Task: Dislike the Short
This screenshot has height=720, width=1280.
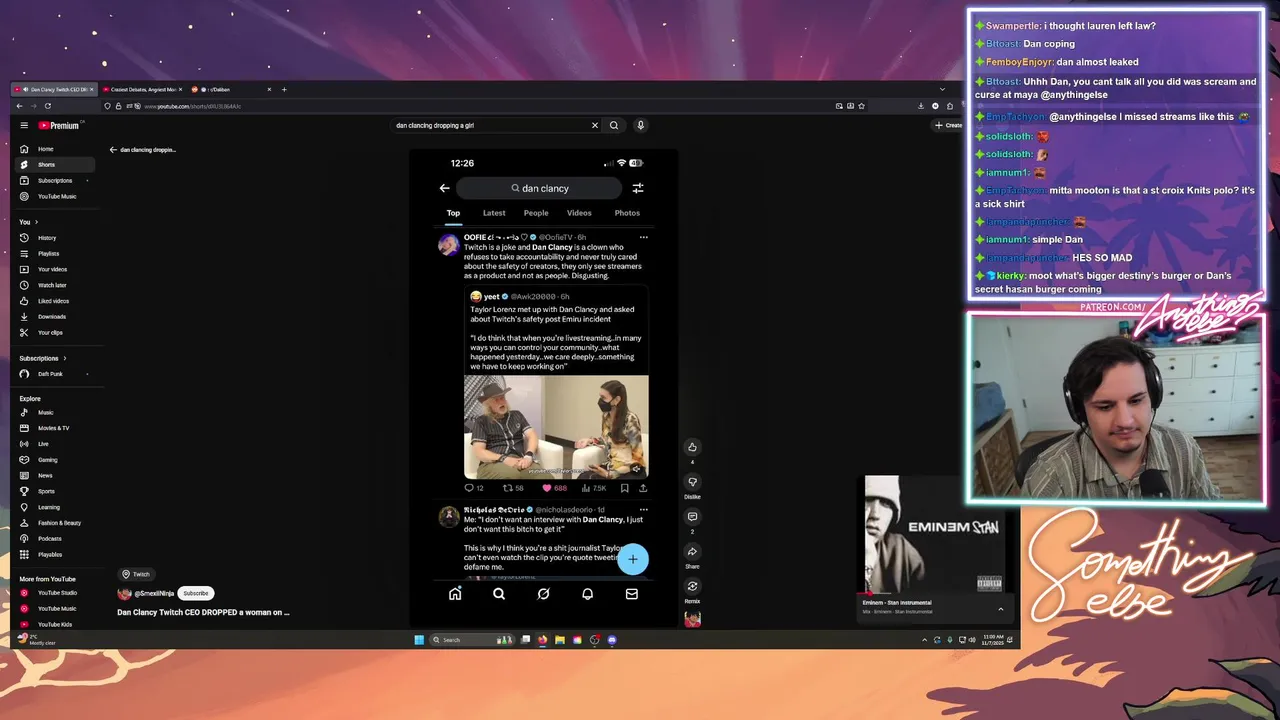Action: [692, 482]
